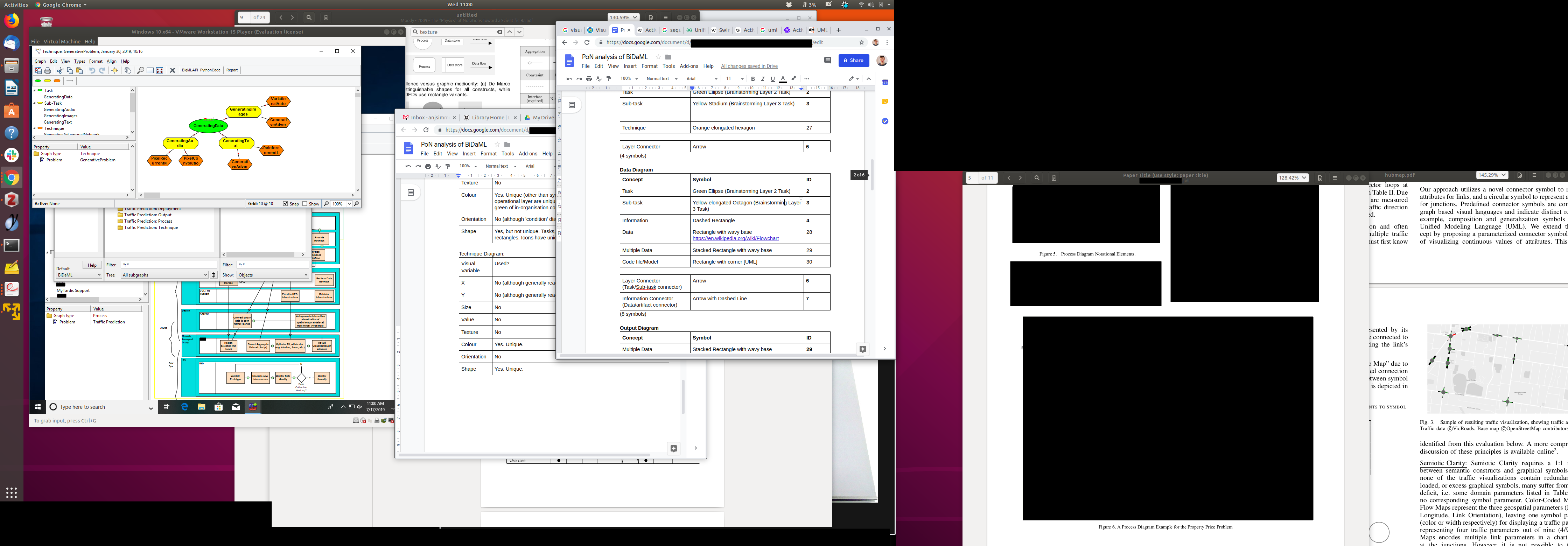Open the Wikipedia Flowchart link in the table
The height and width of the screenshot is (546, 1568).
pos(735,239)
